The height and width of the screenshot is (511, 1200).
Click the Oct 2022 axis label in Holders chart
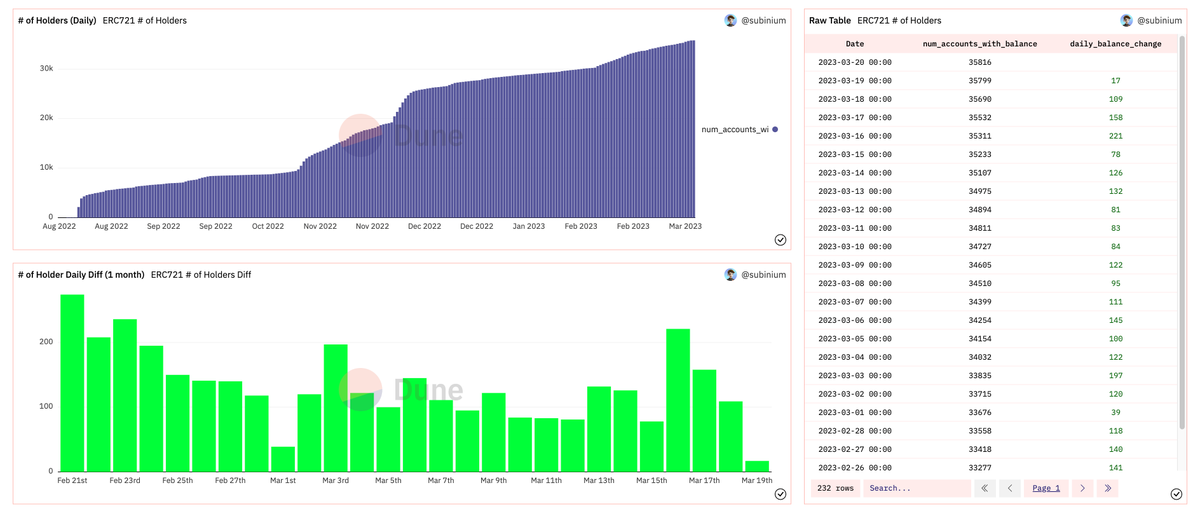coord(268,226)
